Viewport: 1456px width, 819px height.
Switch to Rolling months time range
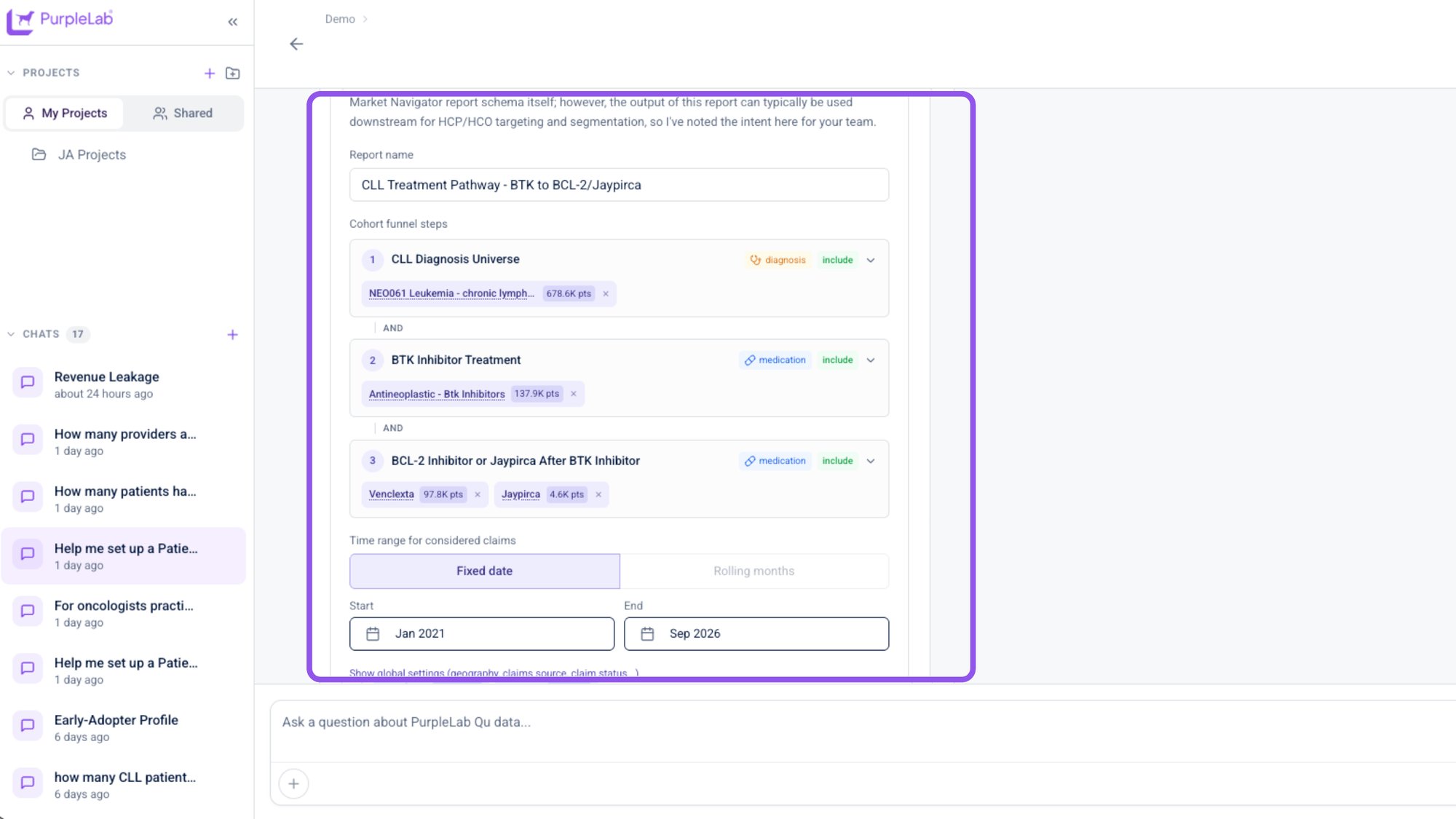click(754, 571)
